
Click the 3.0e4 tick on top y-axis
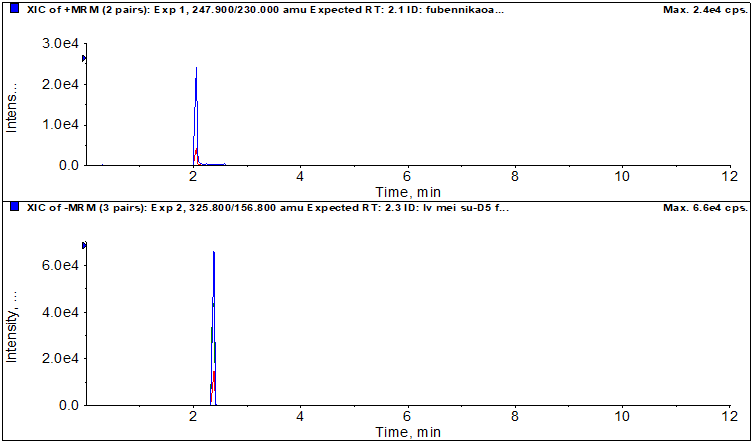pos(59,45)
